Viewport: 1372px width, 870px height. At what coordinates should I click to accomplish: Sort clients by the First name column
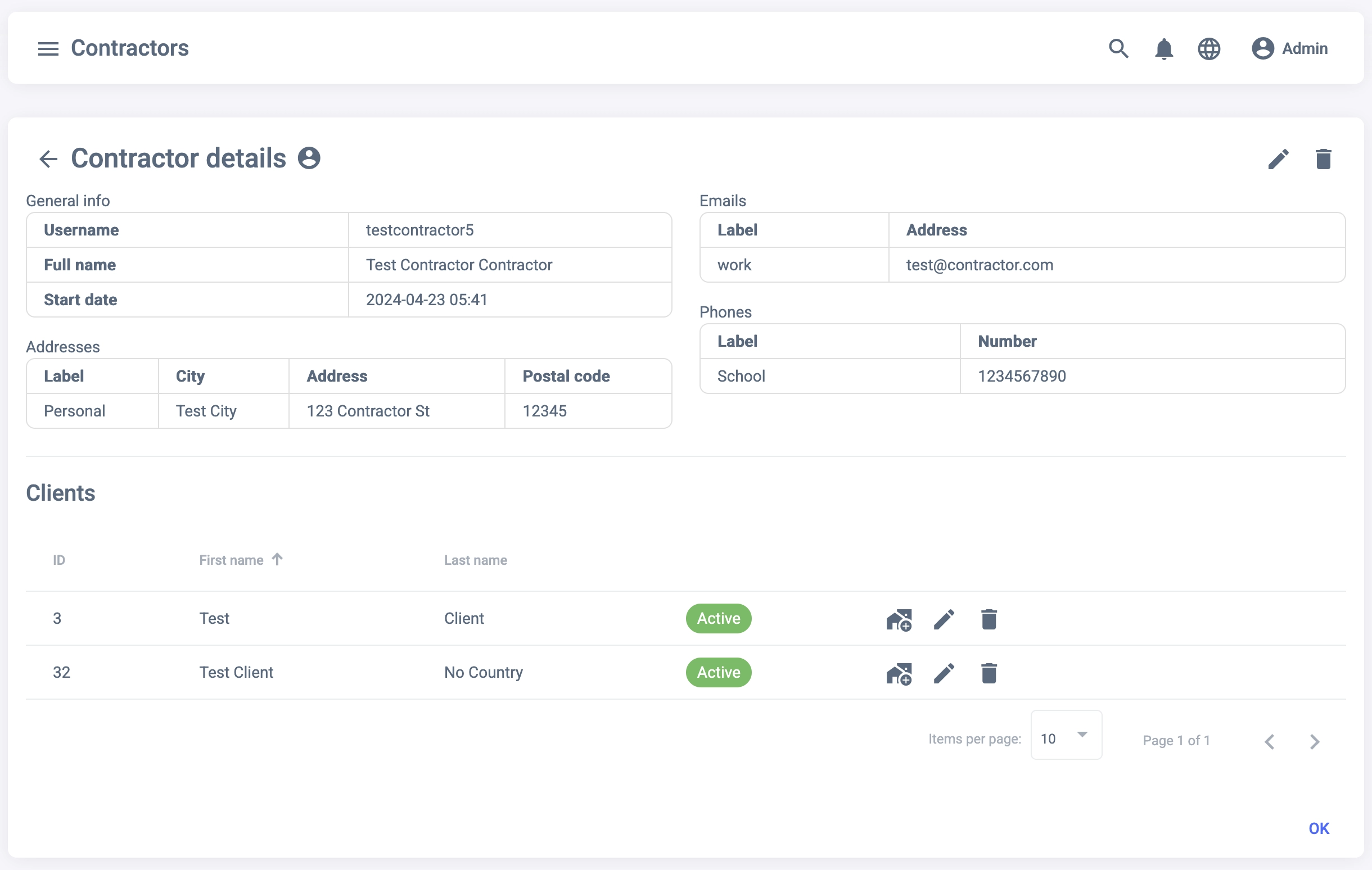[231, 560]
